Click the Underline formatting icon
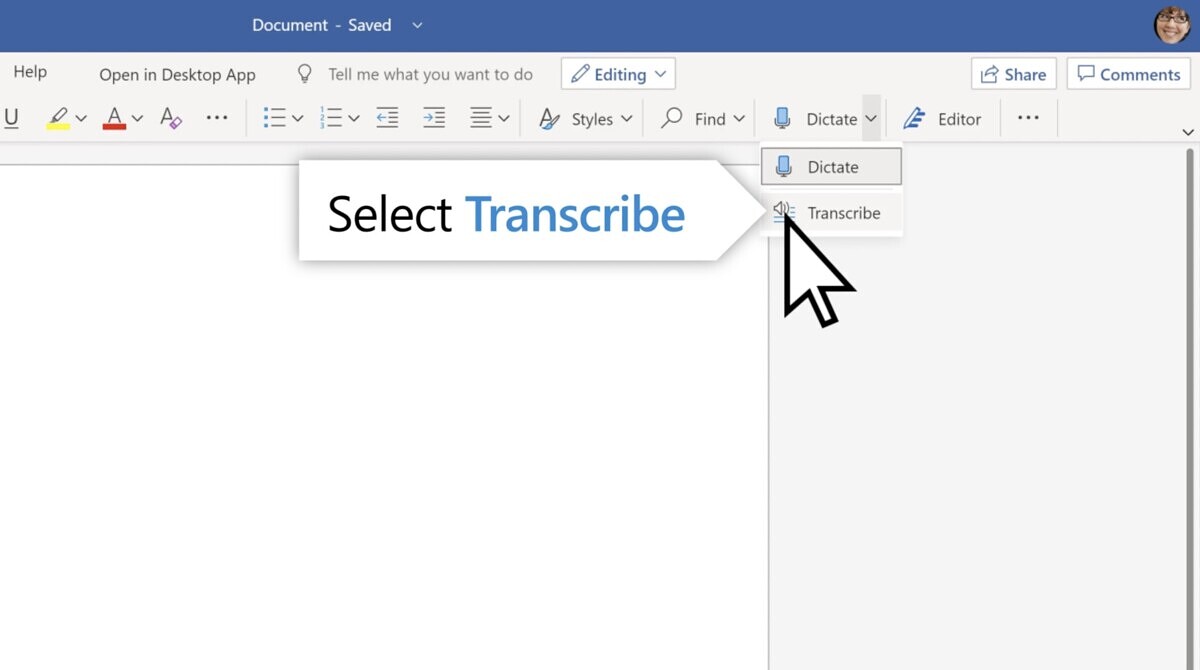This screenshot has height=670, width=1200. (11, 119)
